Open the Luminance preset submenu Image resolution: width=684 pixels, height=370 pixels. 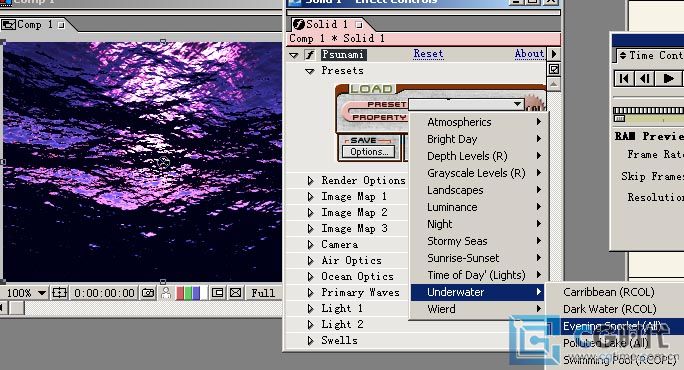point(478,207)
